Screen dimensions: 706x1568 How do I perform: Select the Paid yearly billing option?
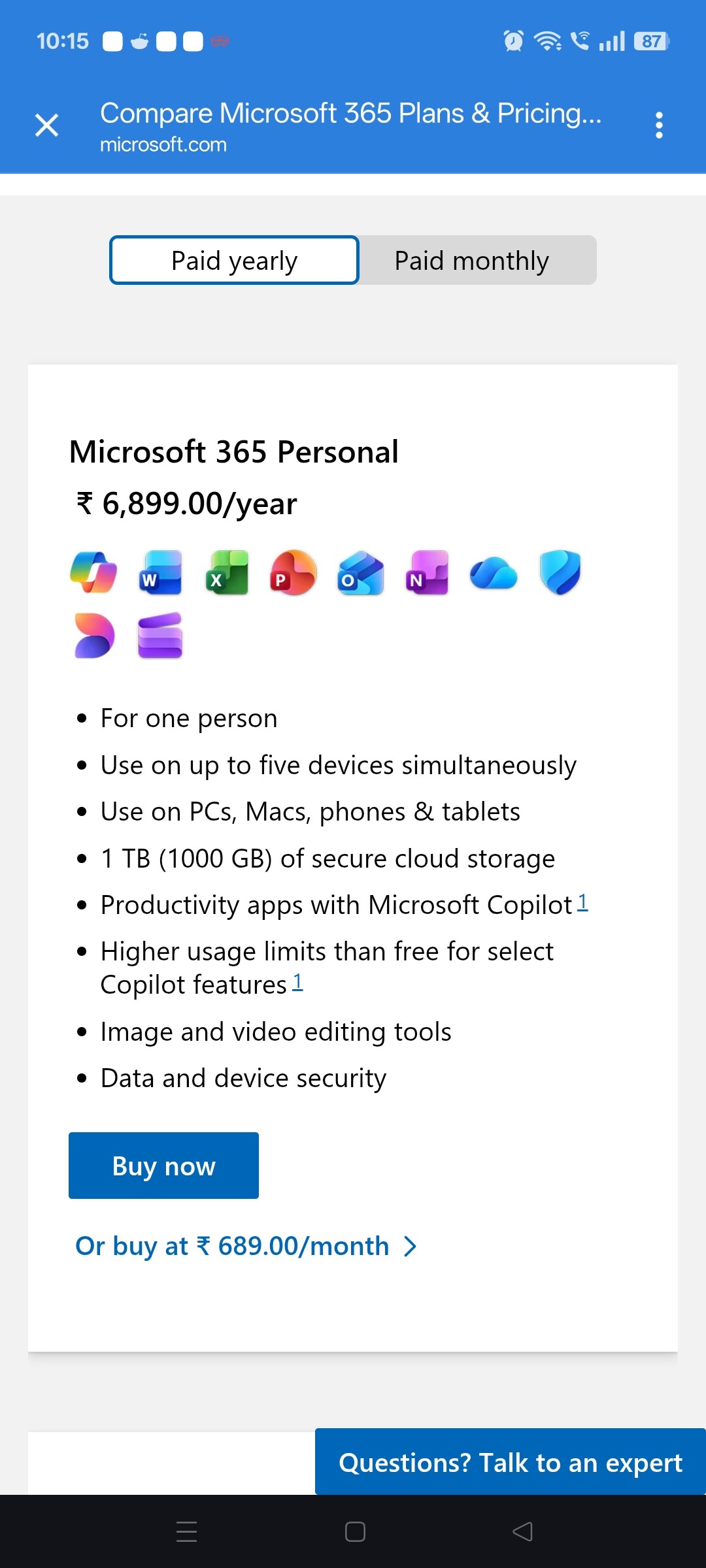click(234, 260)
